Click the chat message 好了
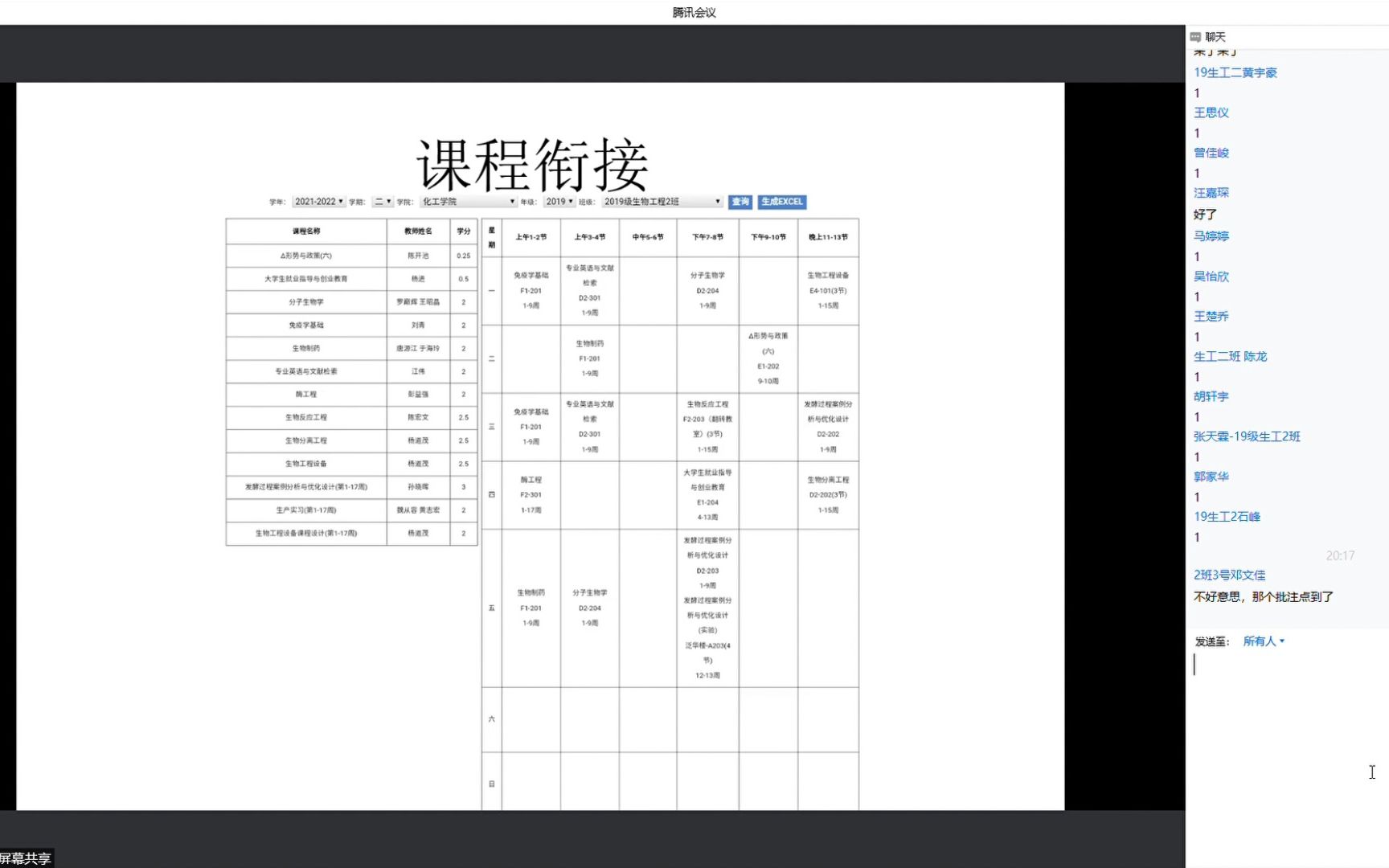This screenshot has height=868, width=1389. click(x=1205, y=215)
